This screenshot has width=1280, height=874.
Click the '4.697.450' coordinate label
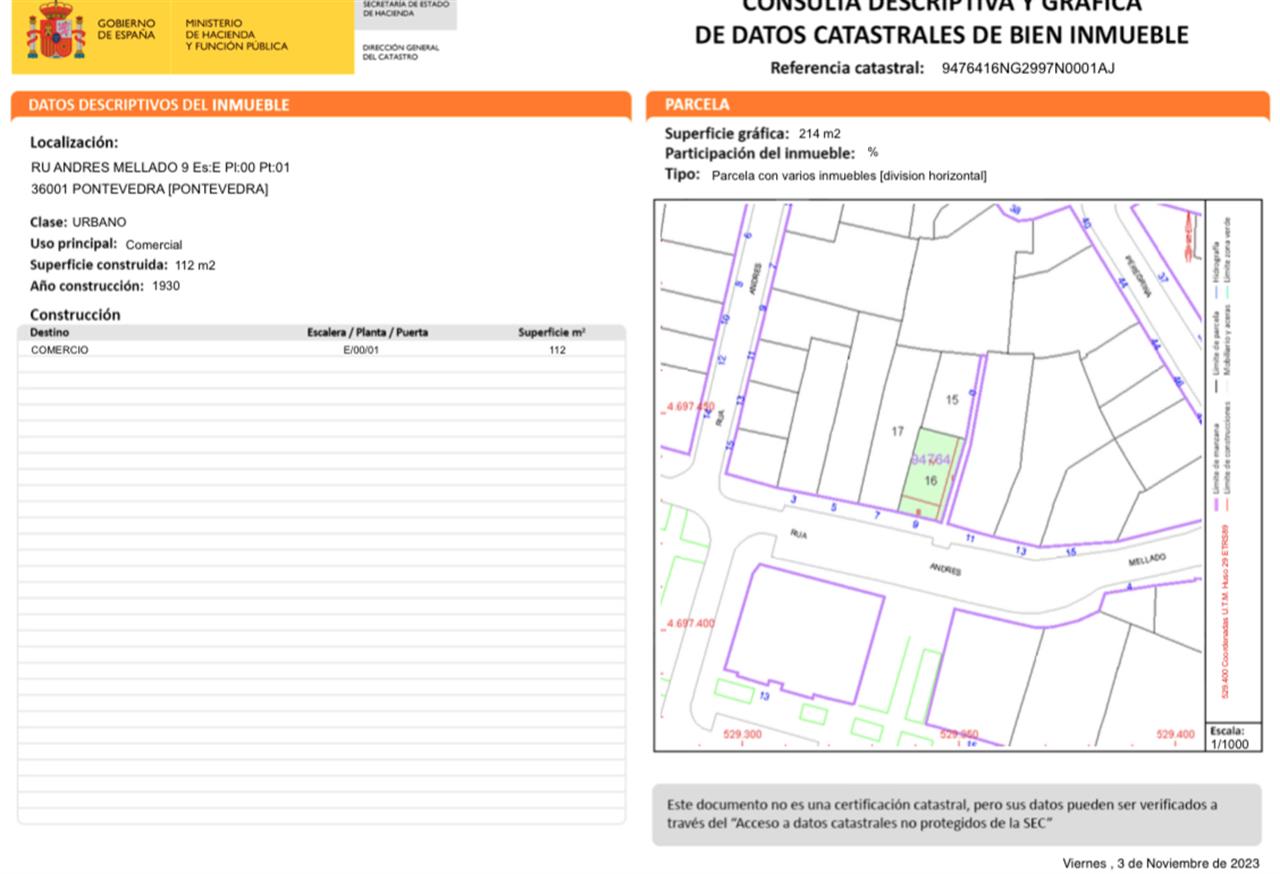pos(689,407)
